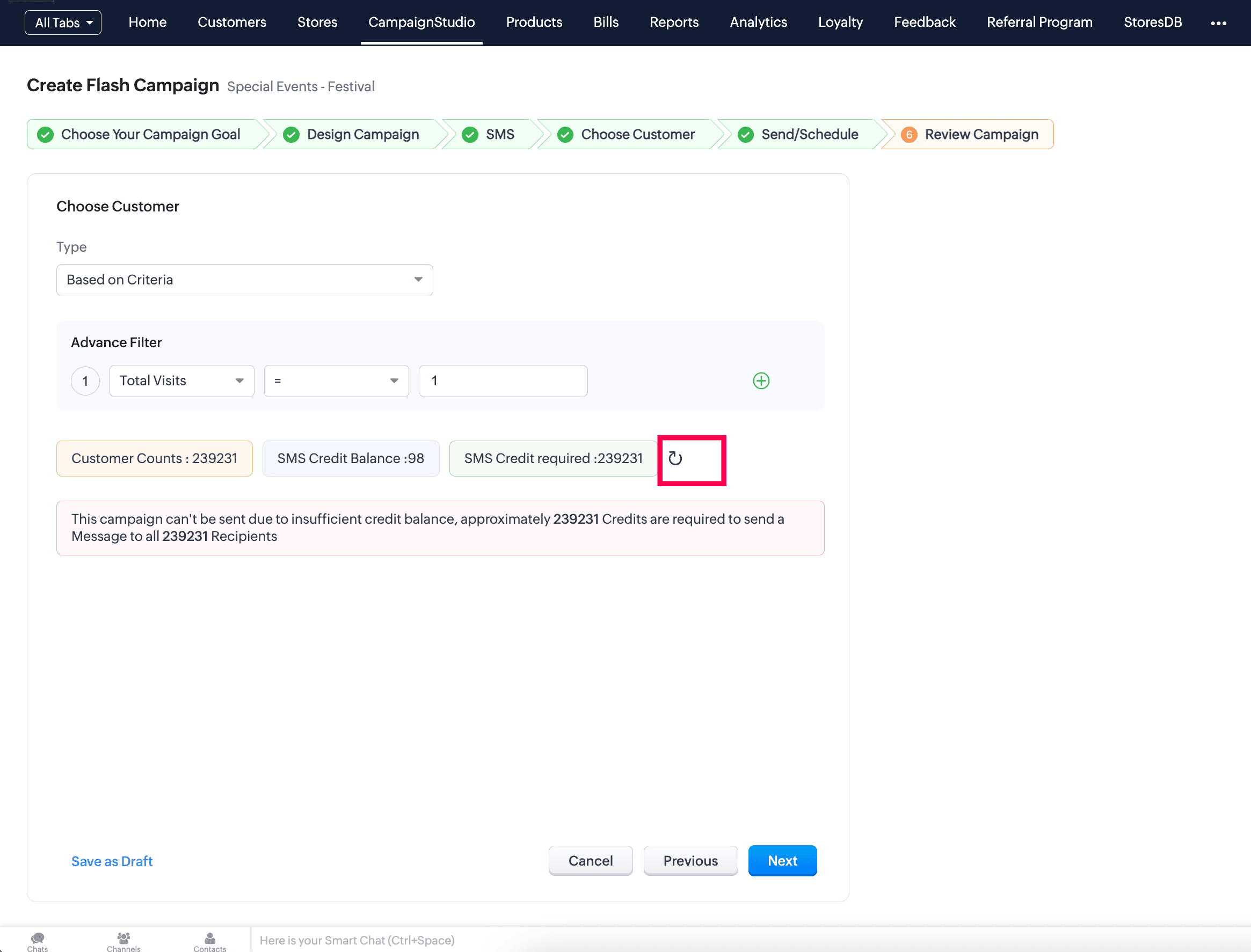The height and width of the screenshot is (952, 1251).
Task: Click the refresh counts icon
Action: click(x=675, y=458)
